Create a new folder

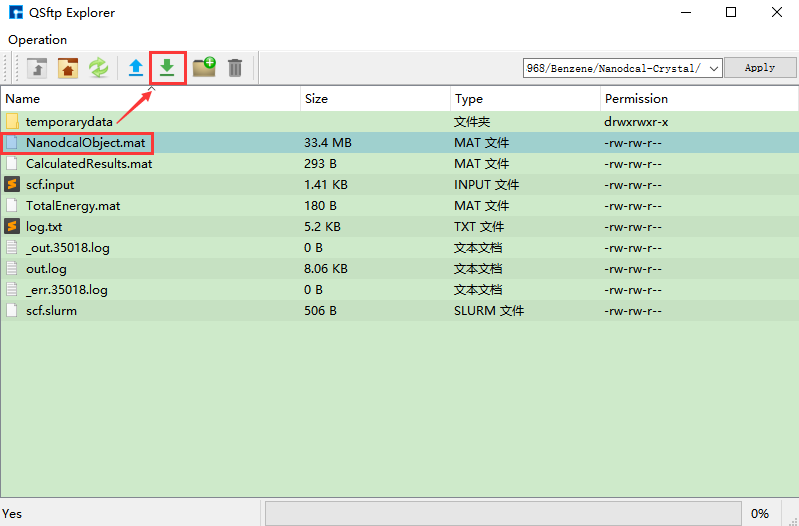(x=204, y=68)
